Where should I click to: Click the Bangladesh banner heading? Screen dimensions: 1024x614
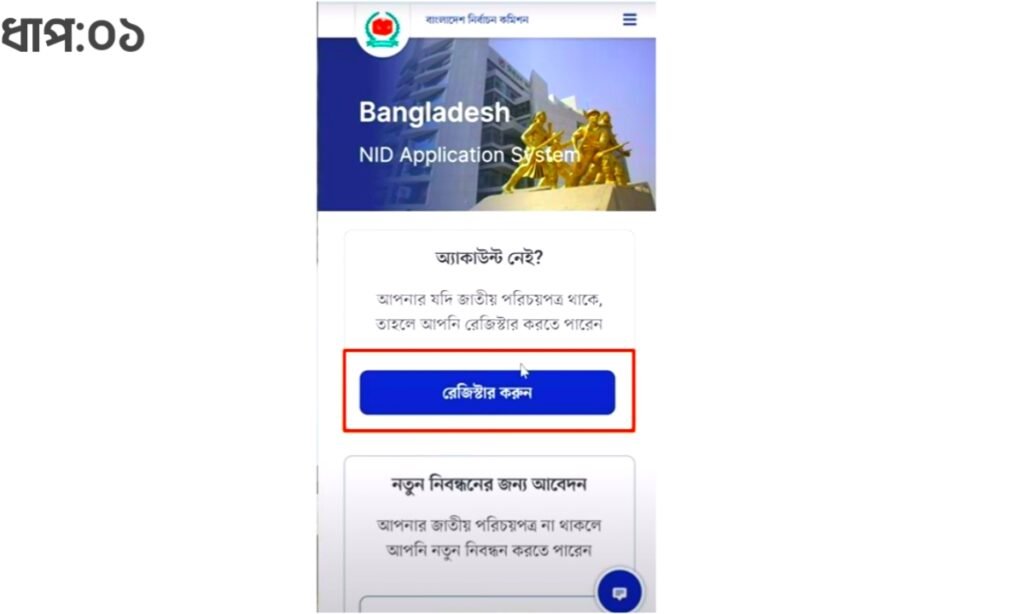coord(434,112)
